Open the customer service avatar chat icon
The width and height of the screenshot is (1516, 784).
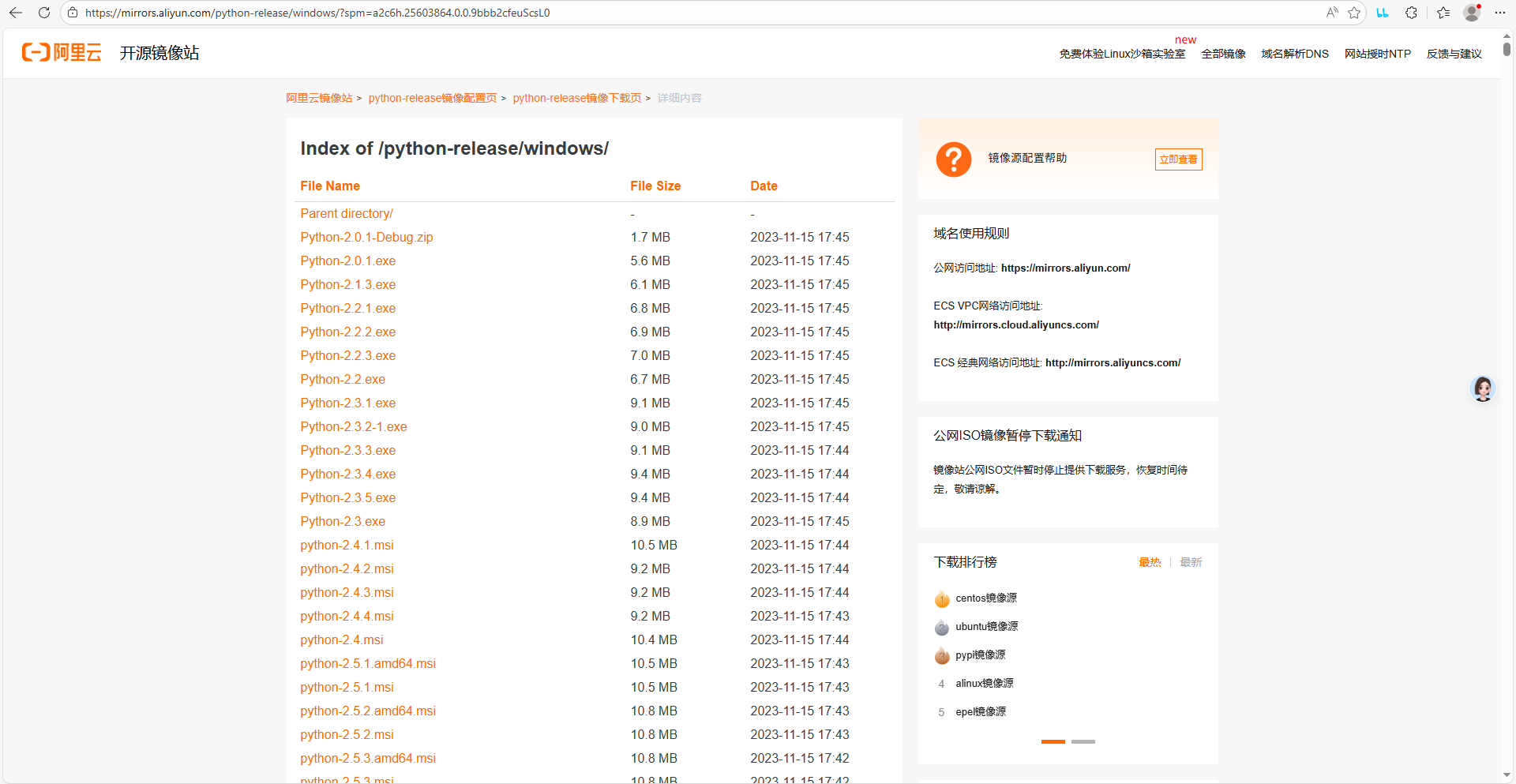click(1482, 388)
